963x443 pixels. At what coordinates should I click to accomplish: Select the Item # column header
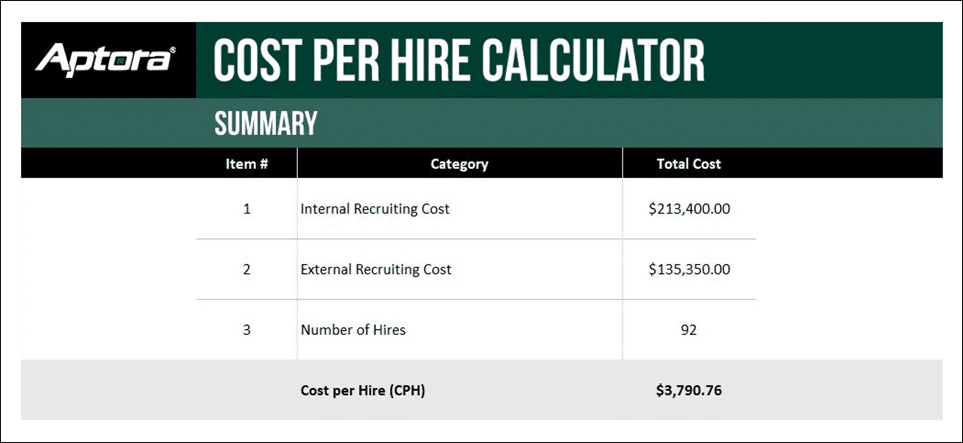click(x=247, y=164)
